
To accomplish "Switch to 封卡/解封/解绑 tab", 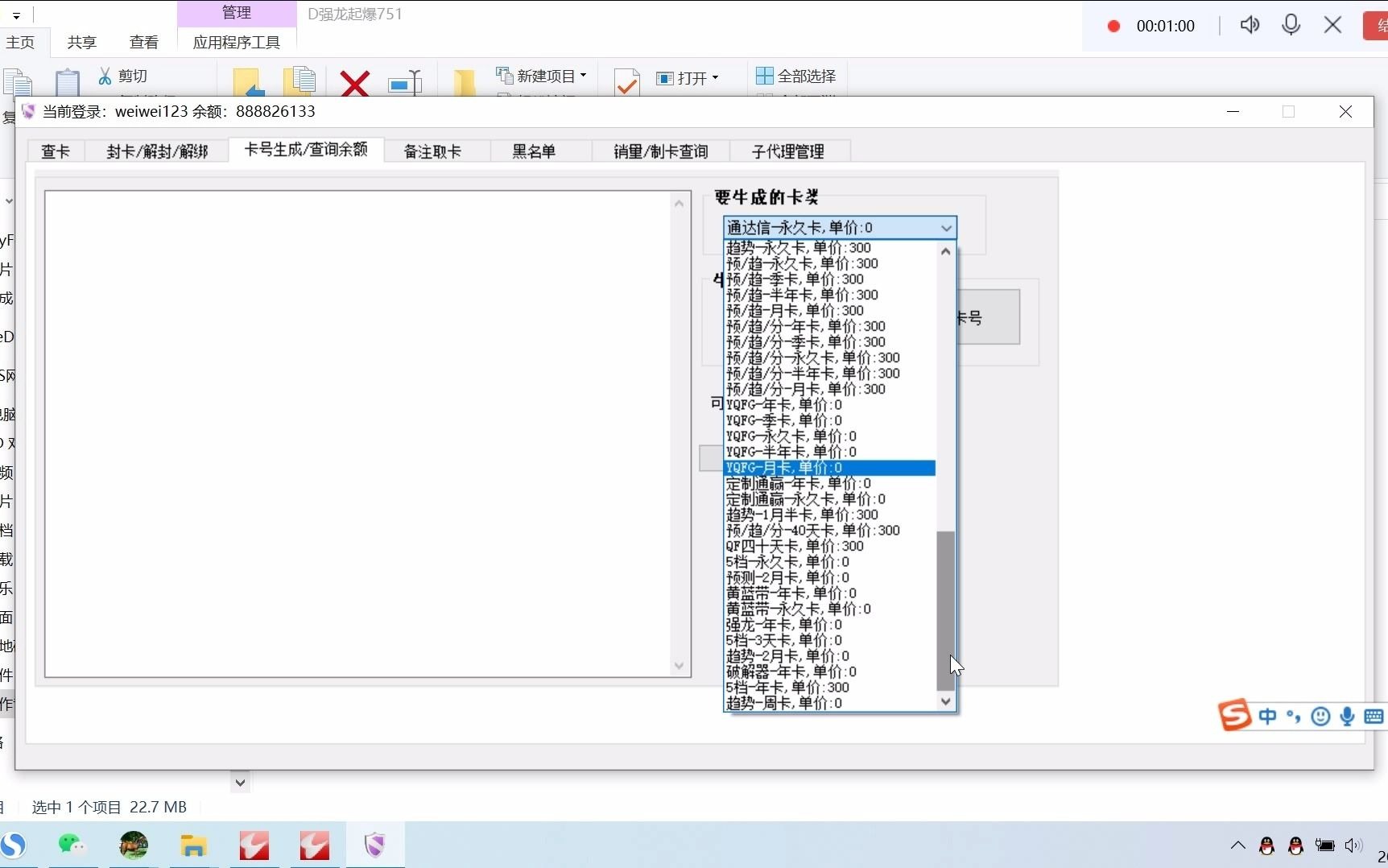I will coord(157,151).
